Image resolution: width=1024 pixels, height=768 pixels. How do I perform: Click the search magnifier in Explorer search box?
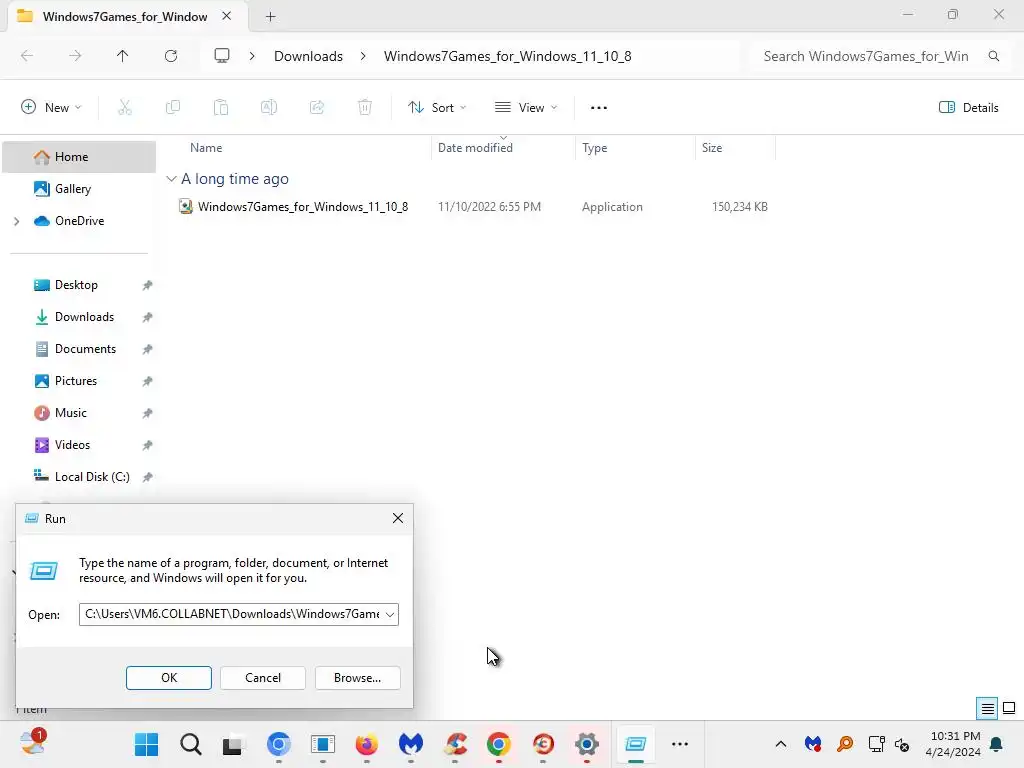[x=994, y=56]
